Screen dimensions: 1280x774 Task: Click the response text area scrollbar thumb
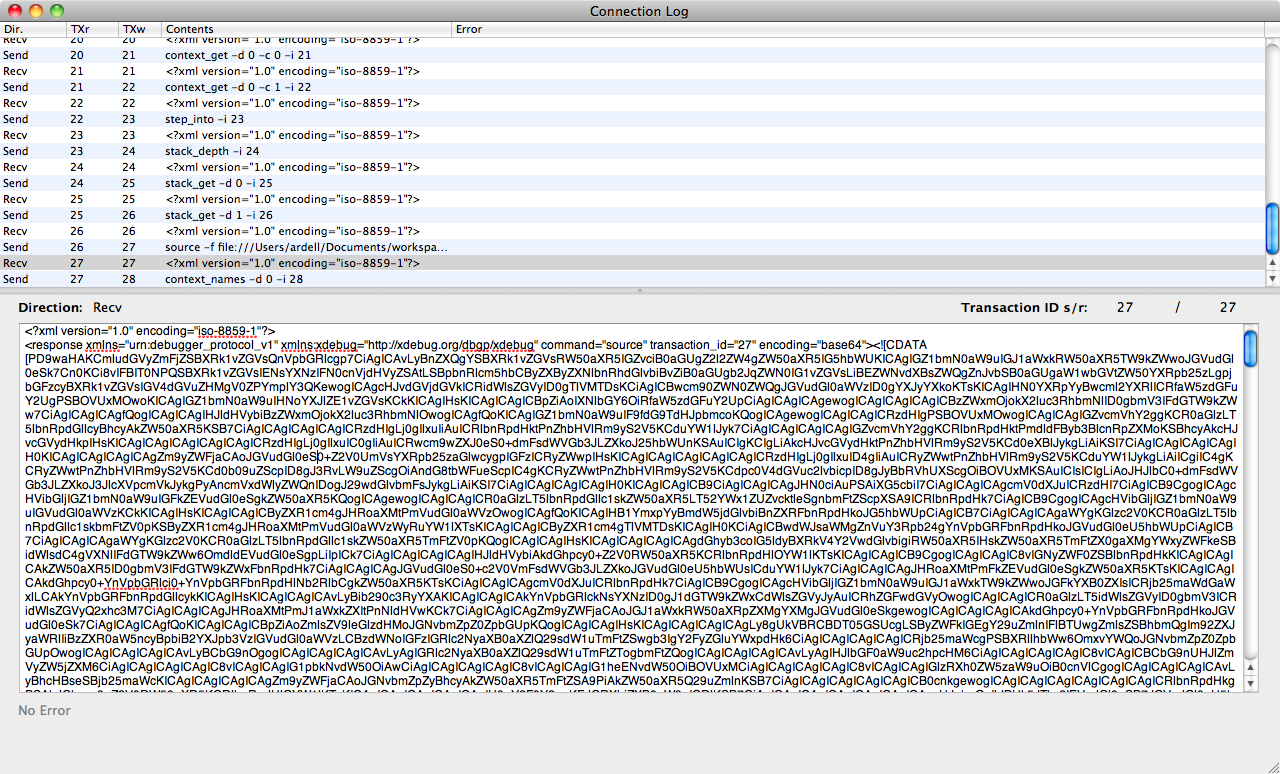1250,349
